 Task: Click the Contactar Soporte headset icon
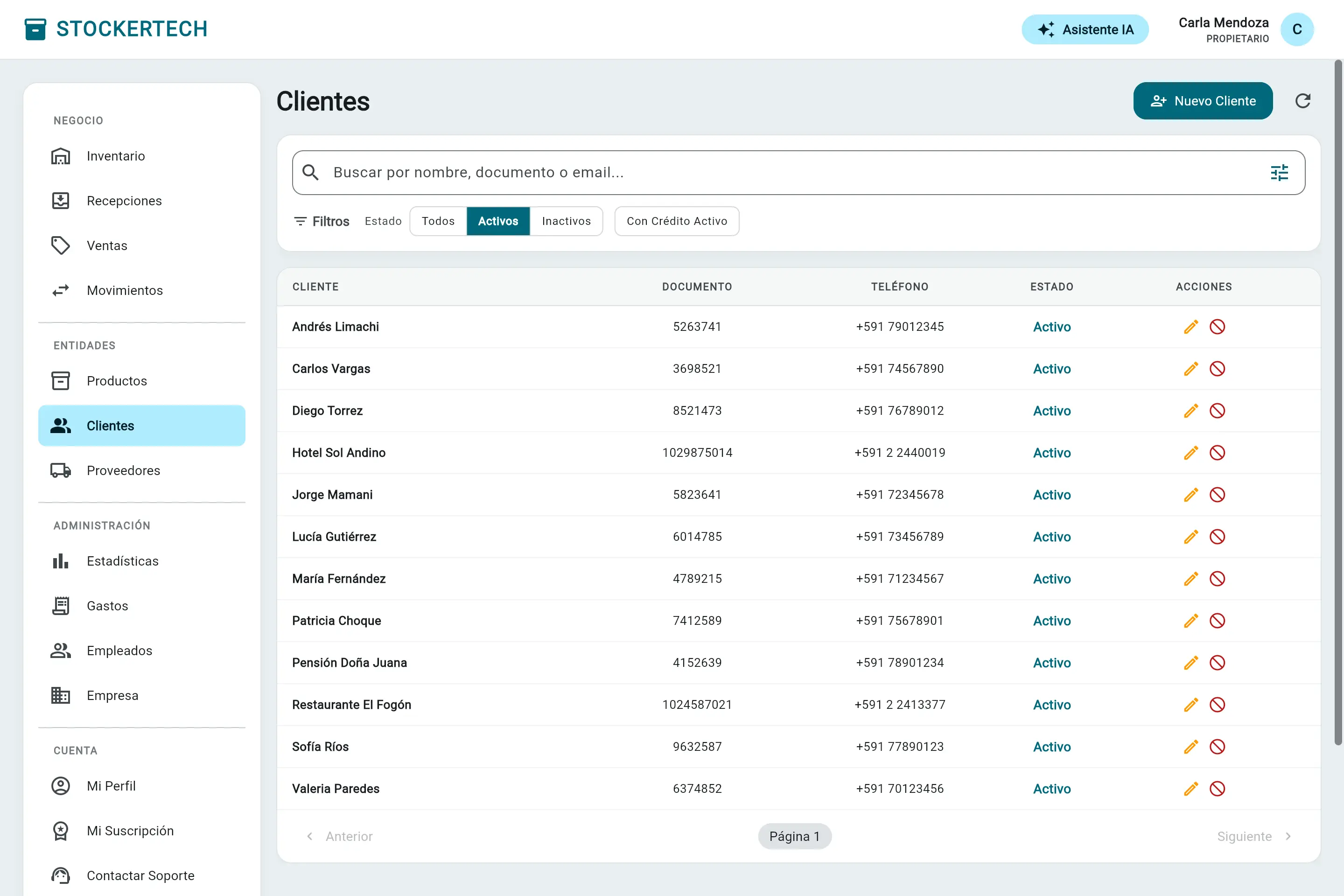click(x=61, y=875)
